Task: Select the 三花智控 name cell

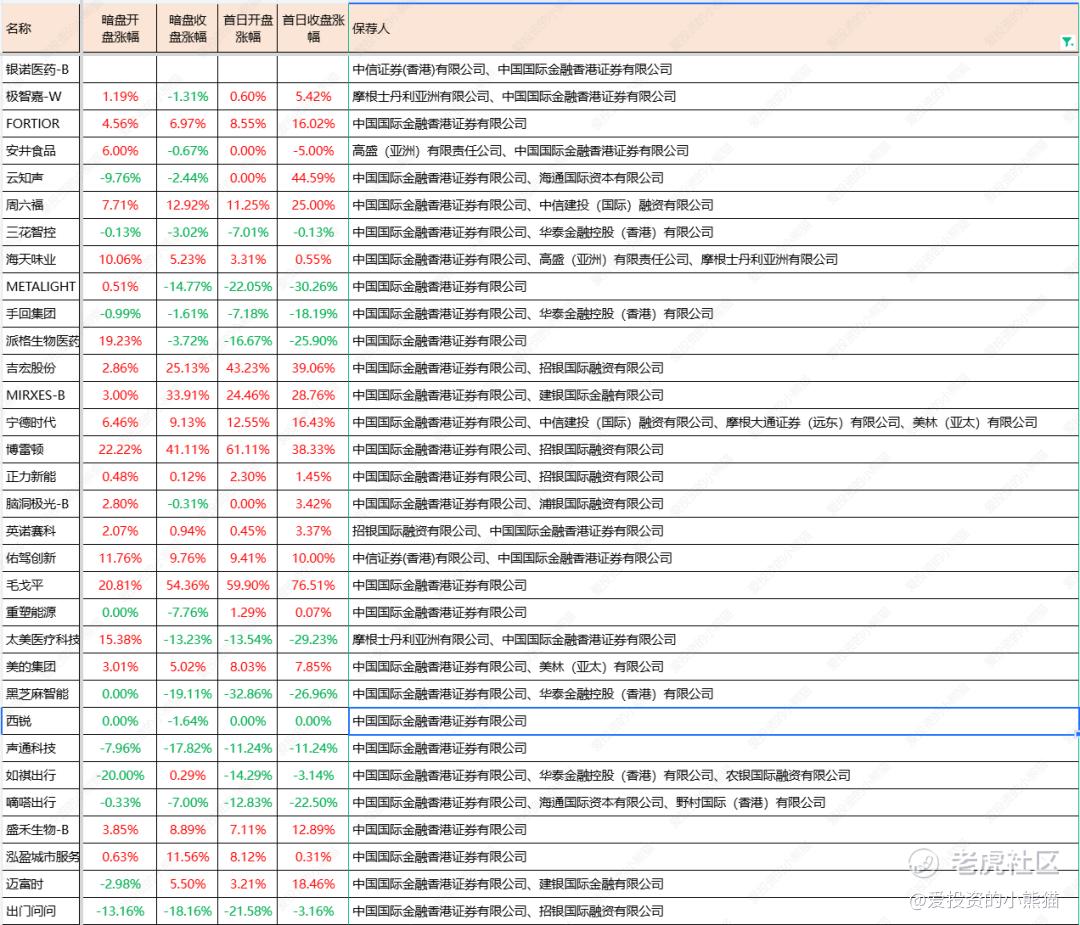Action: [41, 232]
